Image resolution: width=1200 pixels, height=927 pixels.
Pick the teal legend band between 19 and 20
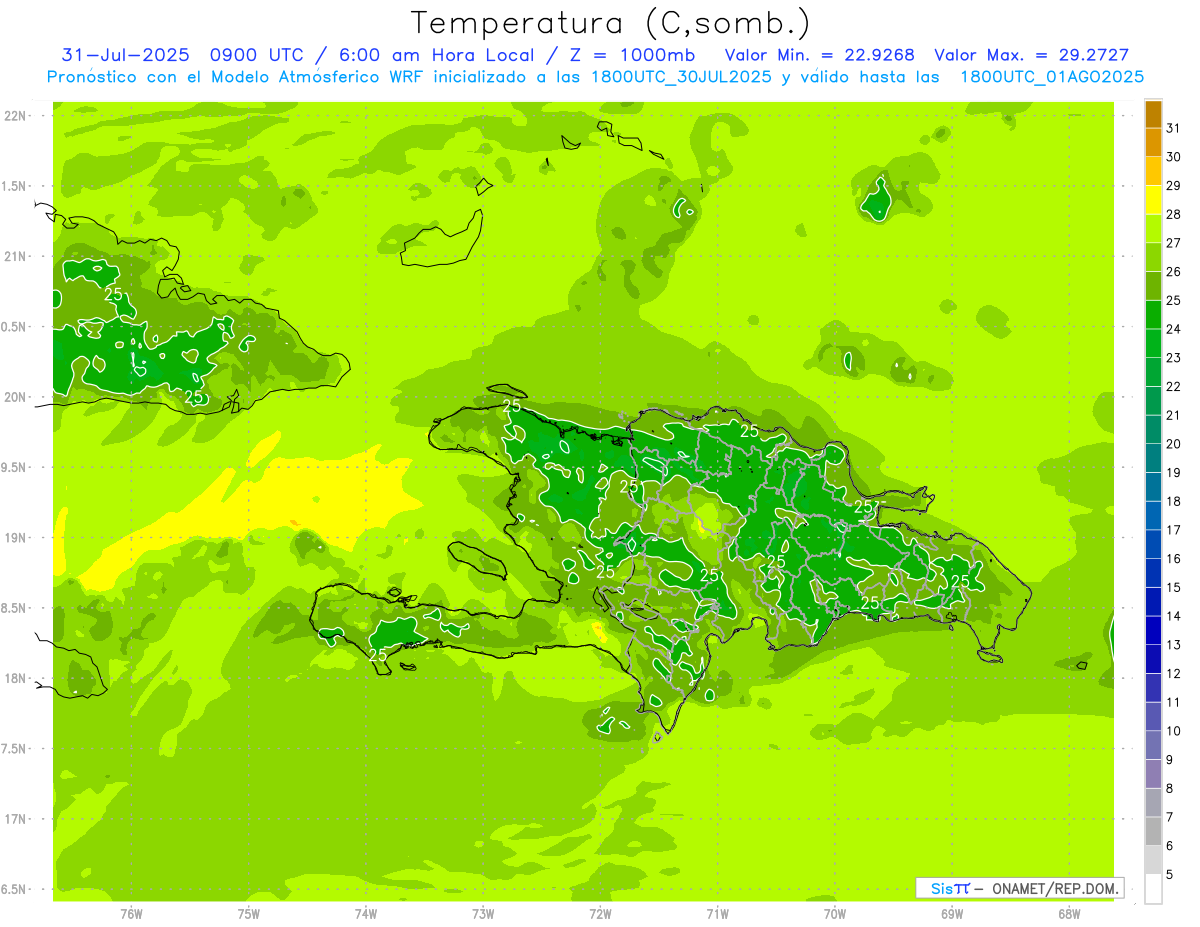[x=1153, y=459]
